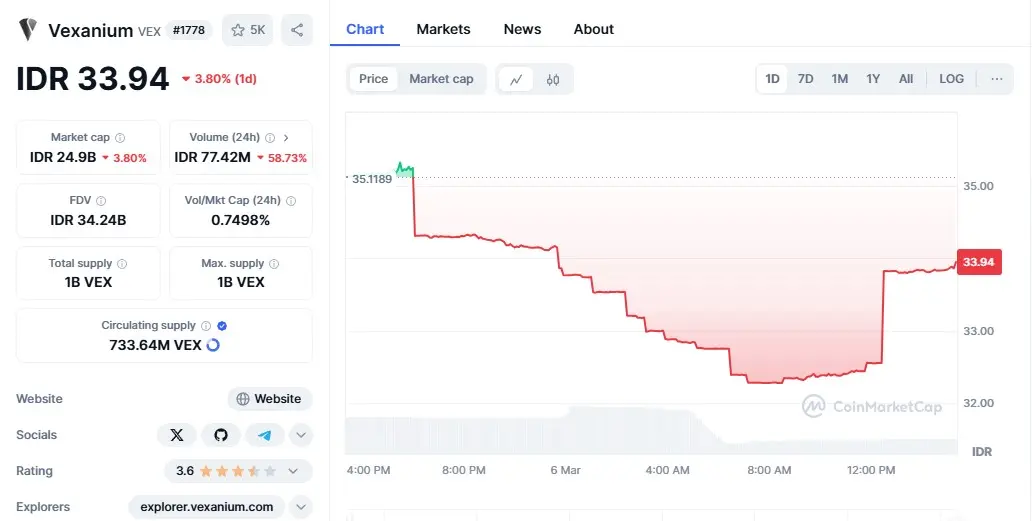The width and height of the screenshot is (1032, 521).
Task: Set chart range to 7D
Action: [x=806, y=79]
